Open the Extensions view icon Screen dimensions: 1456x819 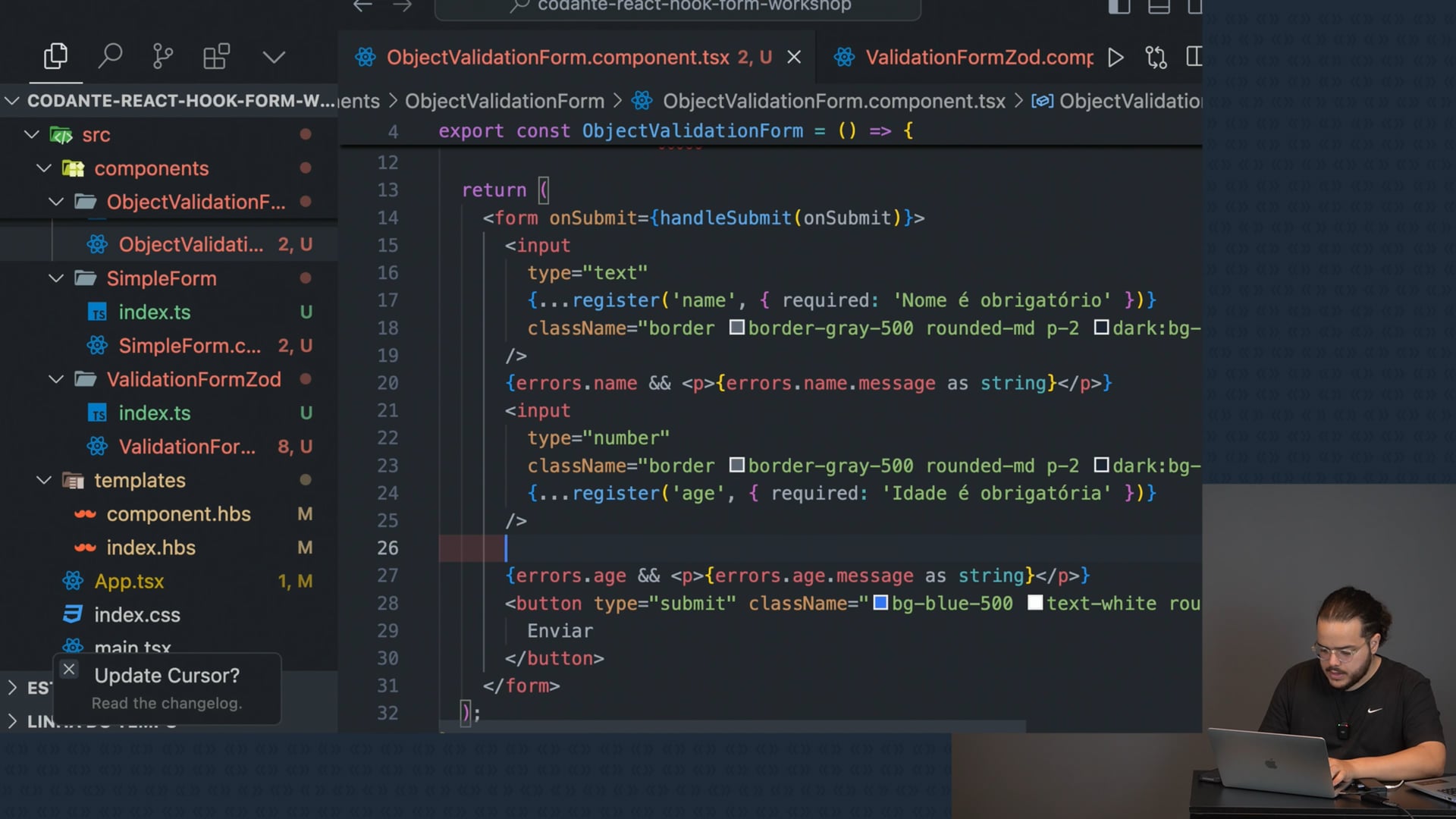pyautogui.click(x=216, y=56)
